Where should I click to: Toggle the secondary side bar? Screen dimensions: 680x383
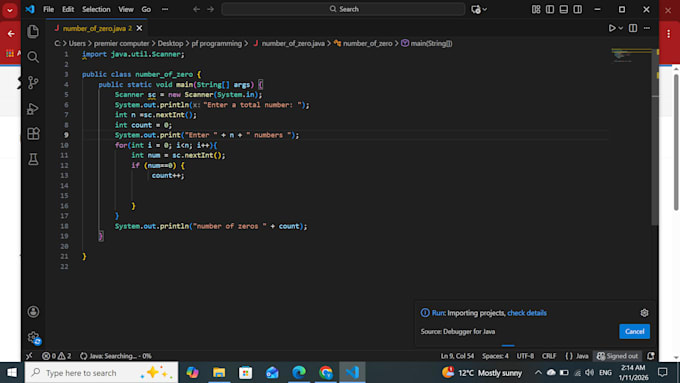tap(578, 9)
